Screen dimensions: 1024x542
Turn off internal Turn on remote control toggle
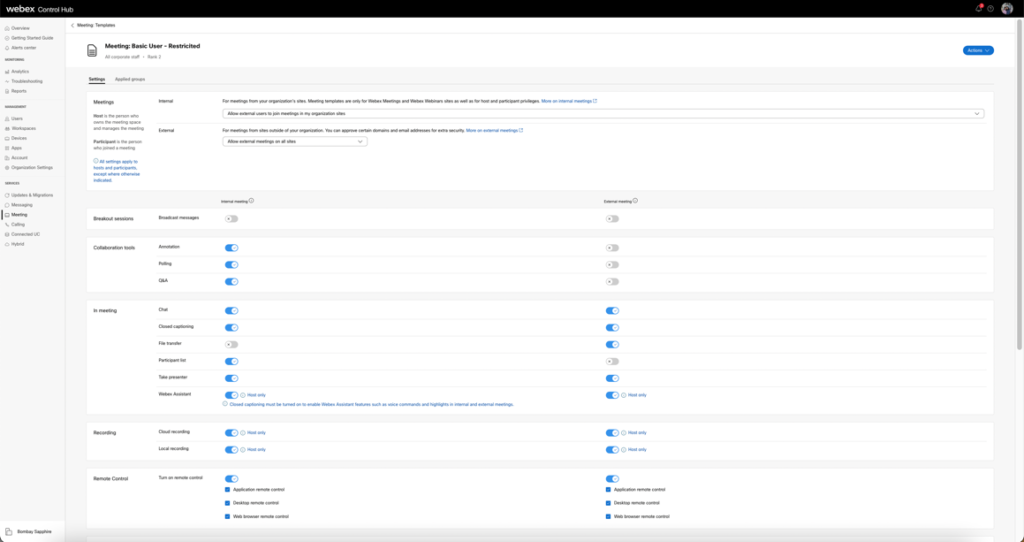tap(231, 479)
